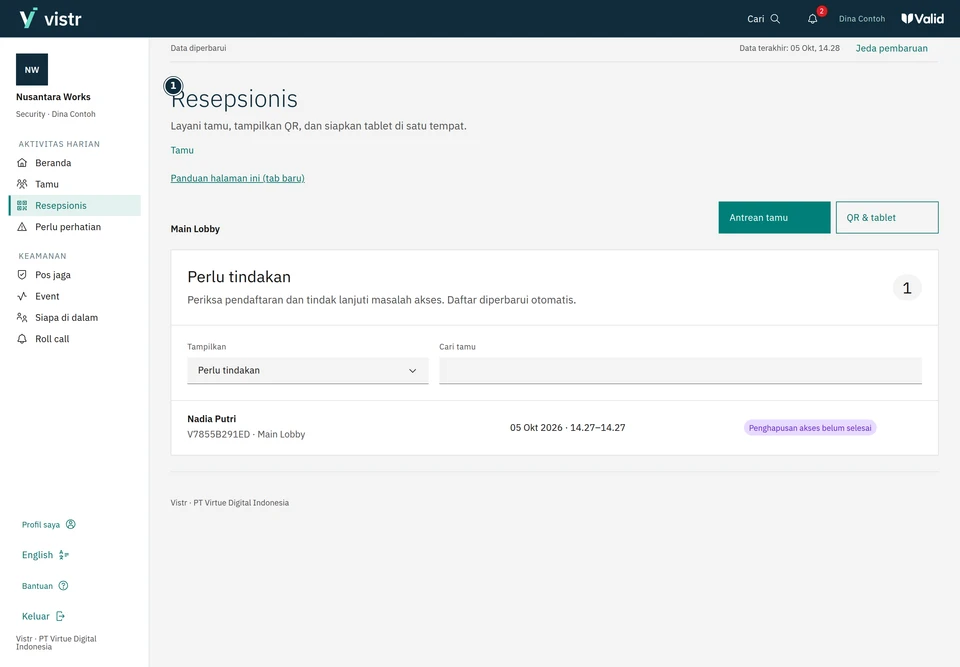Expand the Tampilkan dropdown
Image resolution: width=960 pixels, height=667 pixels.
[x=308, y=371]
